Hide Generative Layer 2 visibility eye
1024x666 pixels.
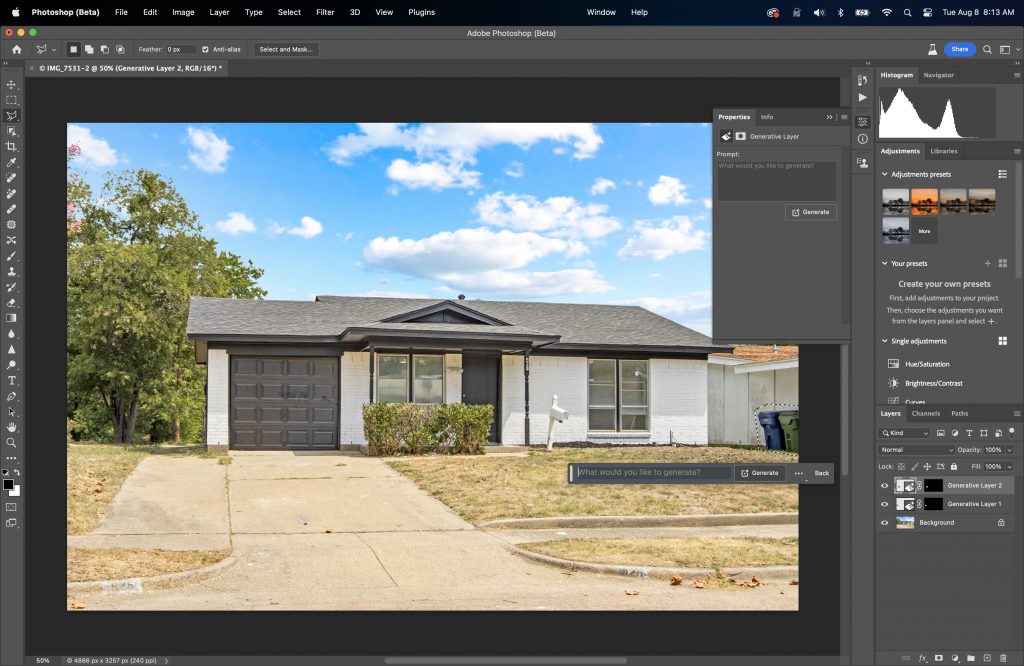pos(885,486)
